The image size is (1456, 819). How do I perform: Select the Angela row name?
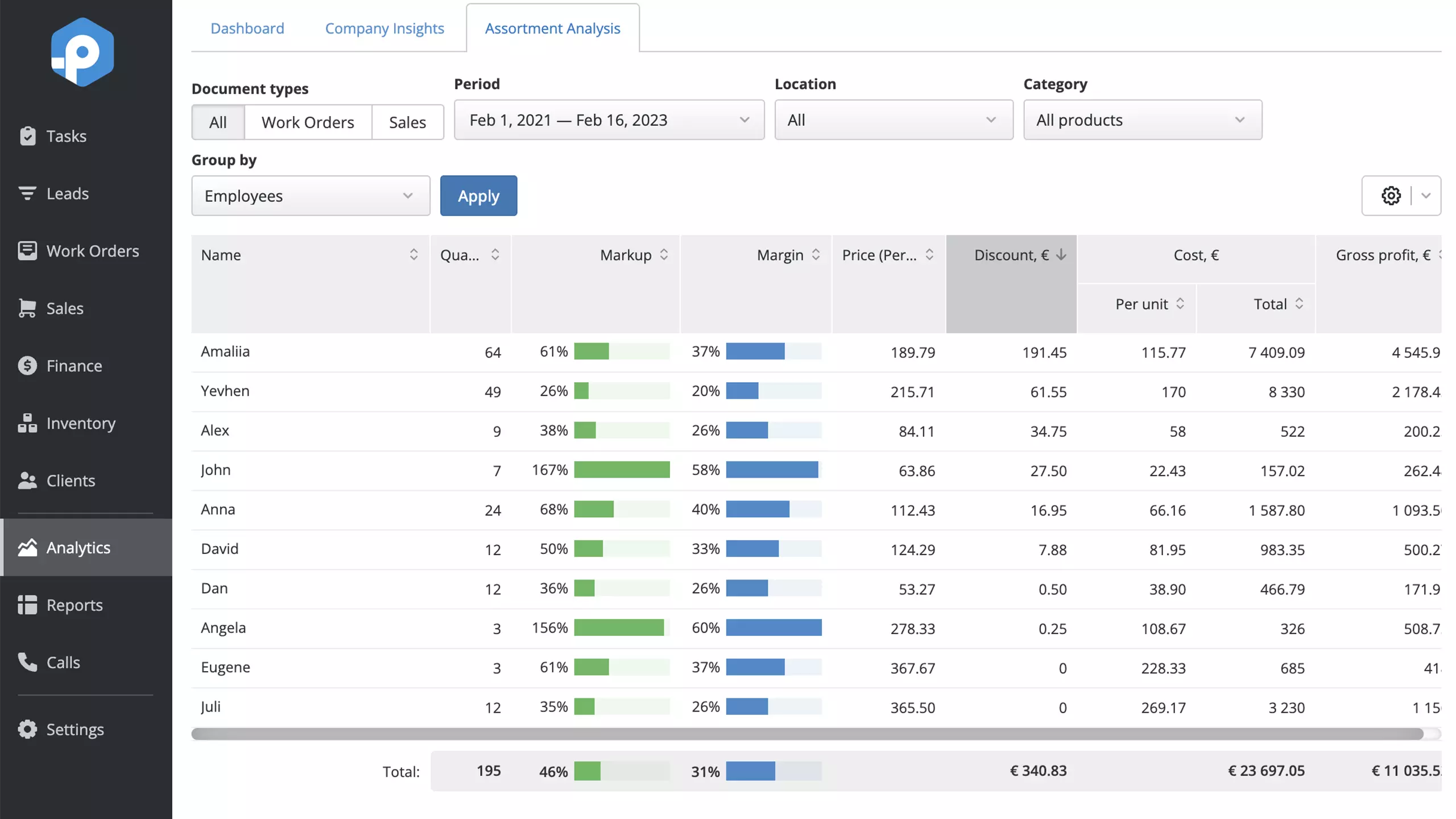coord(224,627)
